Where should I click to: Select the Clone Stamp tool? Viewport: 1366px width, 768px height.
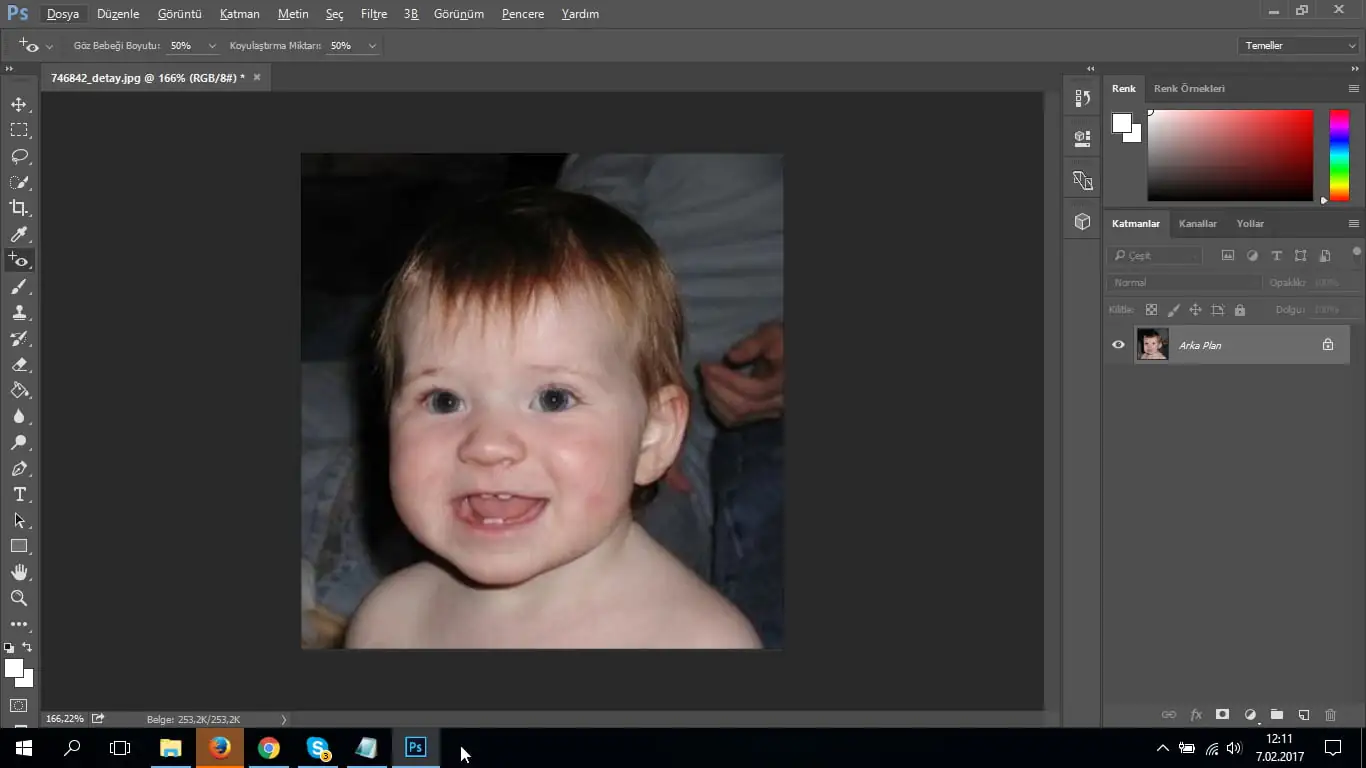[19, 313]
